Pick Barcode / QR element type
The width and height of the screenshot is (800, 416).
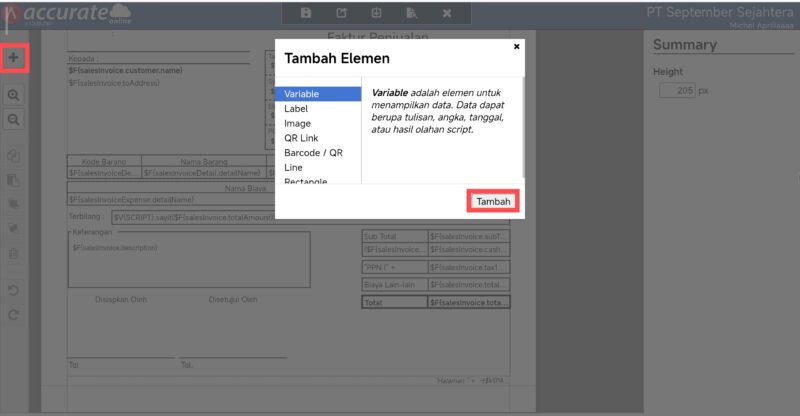pyautogui.click(x=318, y=153)
